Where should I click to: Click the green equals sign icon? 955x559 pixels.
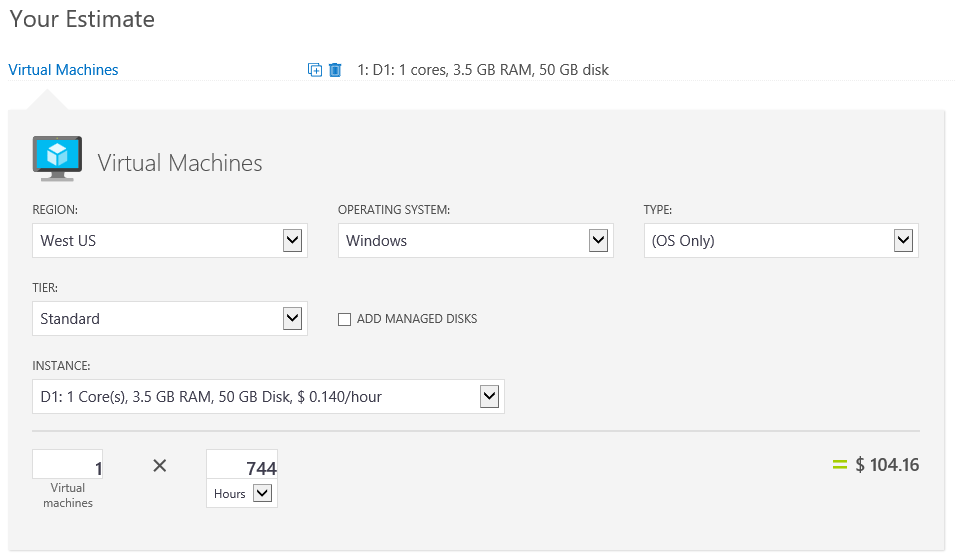pyautogui.click(x=840, y=465)
